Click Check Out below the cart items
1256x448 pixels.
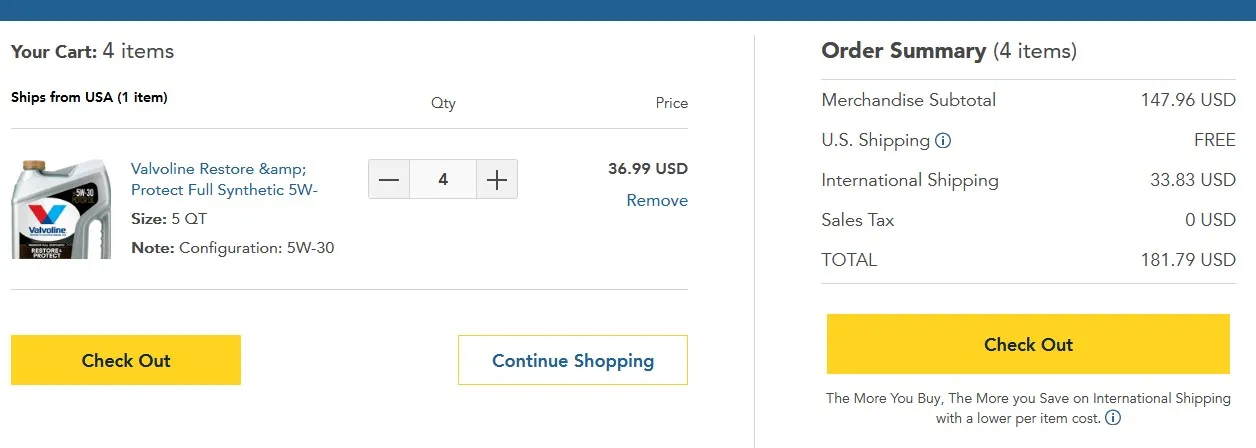point(126,360)
